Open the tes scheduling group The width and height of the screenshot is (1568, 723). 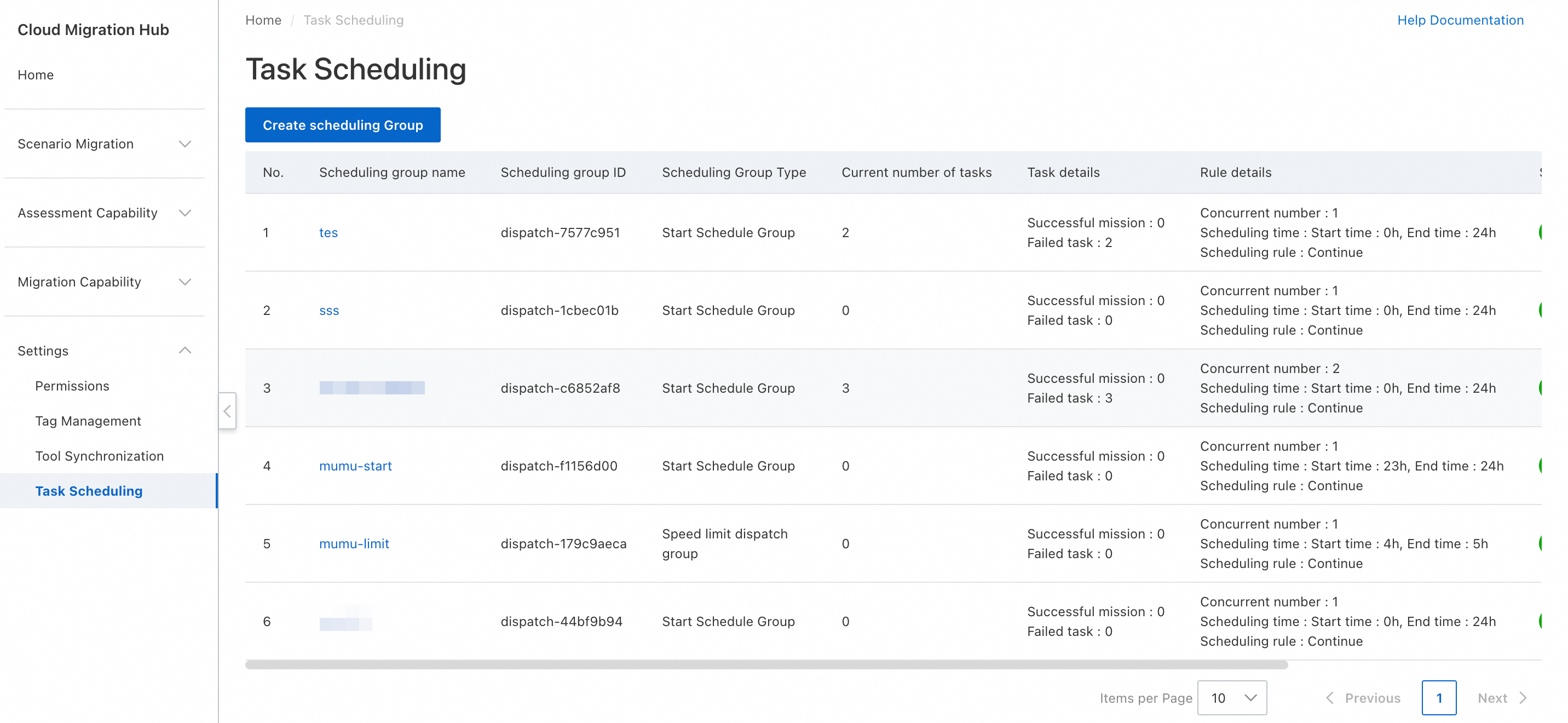pyautogui.click(x=328, y=233)
